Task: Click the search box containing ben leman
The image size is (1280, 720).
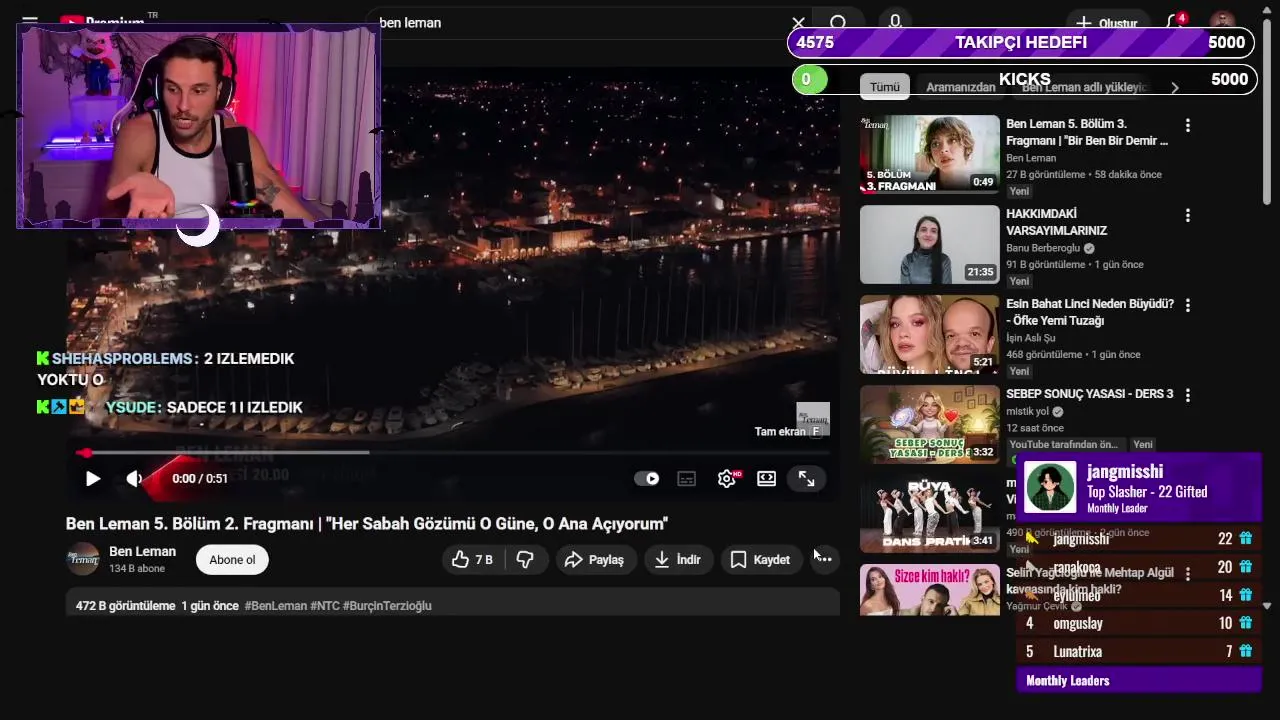Action: point(580,22)
